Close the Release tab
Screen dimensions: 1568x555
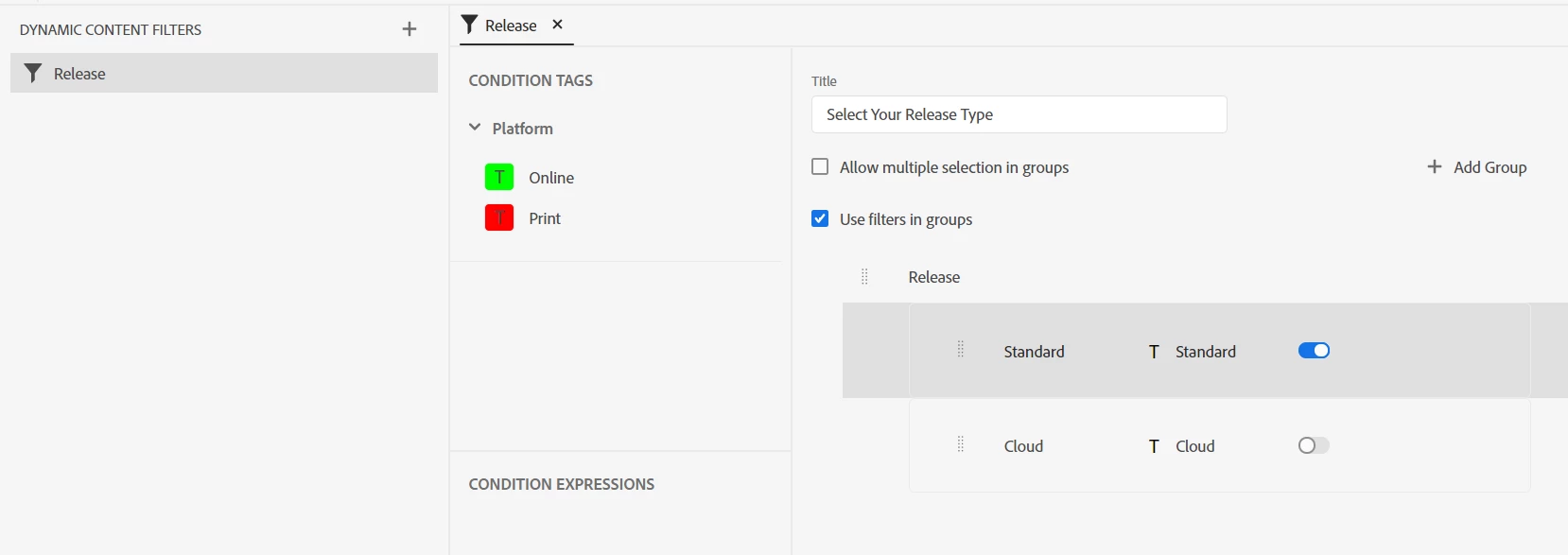[x=558, y=25]
